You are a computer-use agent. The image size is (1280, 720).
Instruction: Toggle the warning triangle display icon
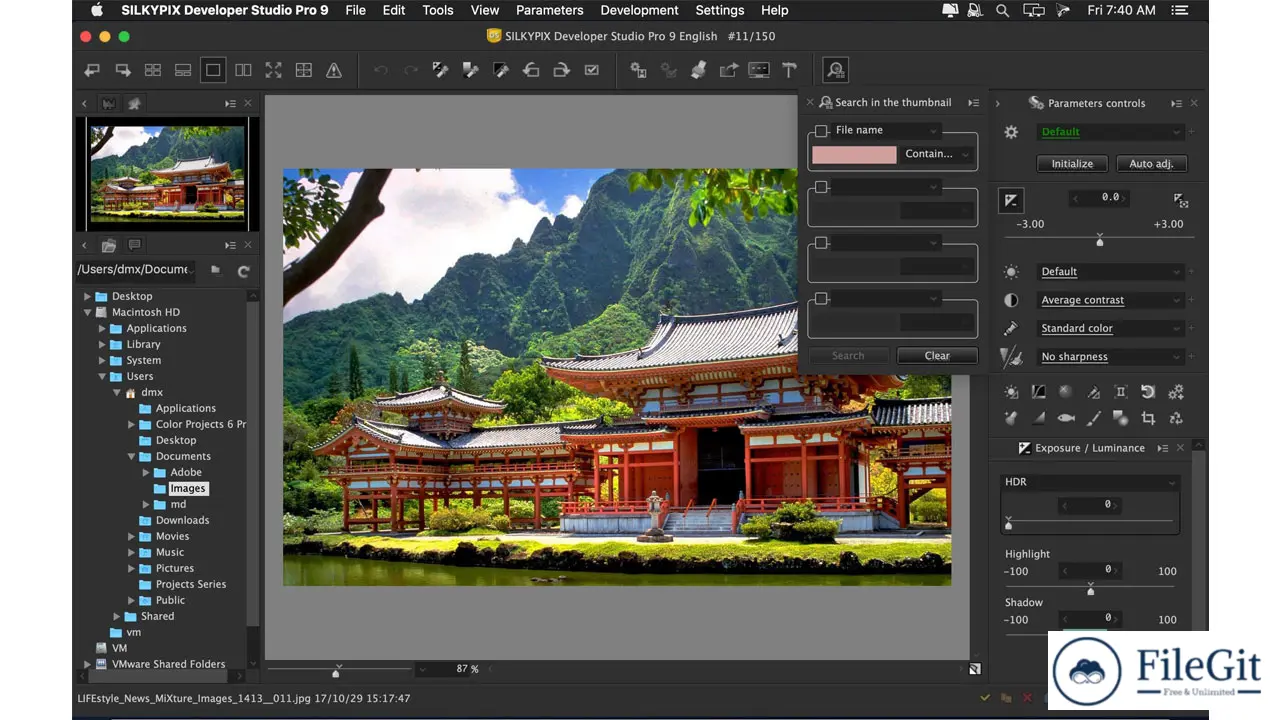334,70
